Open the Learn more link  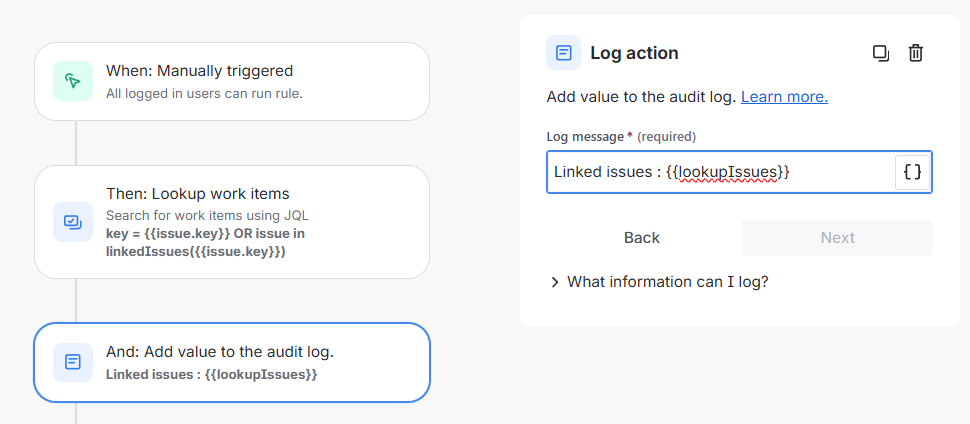784,97
